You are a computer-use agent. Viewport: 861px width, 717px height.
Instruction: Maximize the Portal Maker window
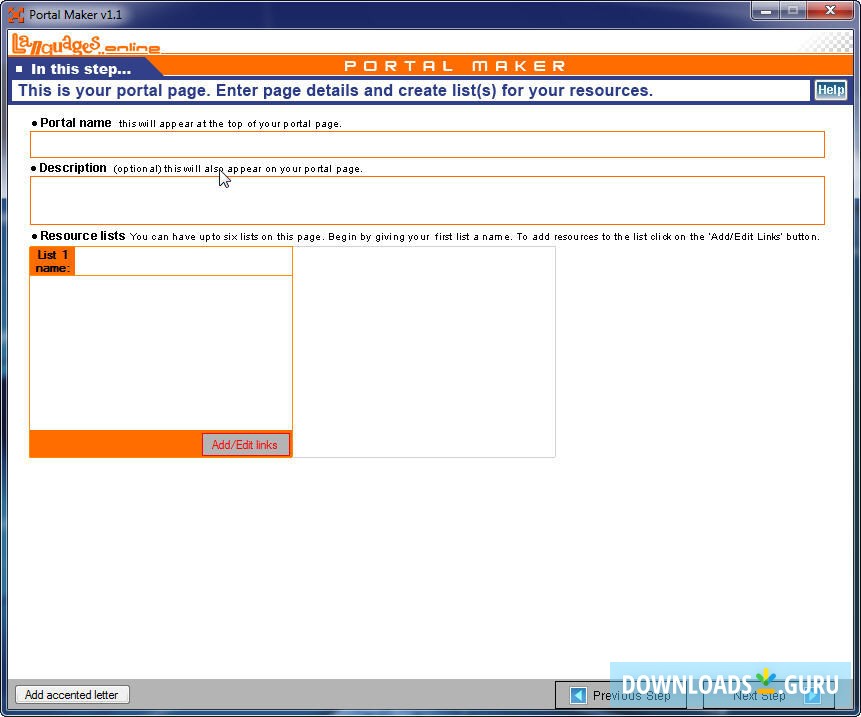[x=793, y=11]
